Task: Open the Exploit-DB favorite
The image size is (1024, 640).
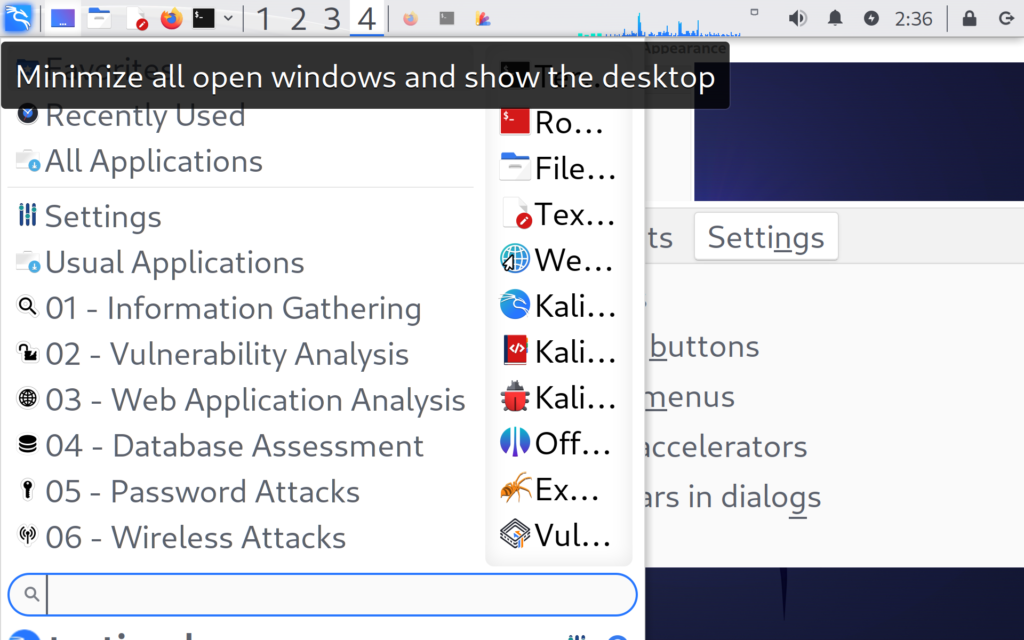Action: (556, 489)
